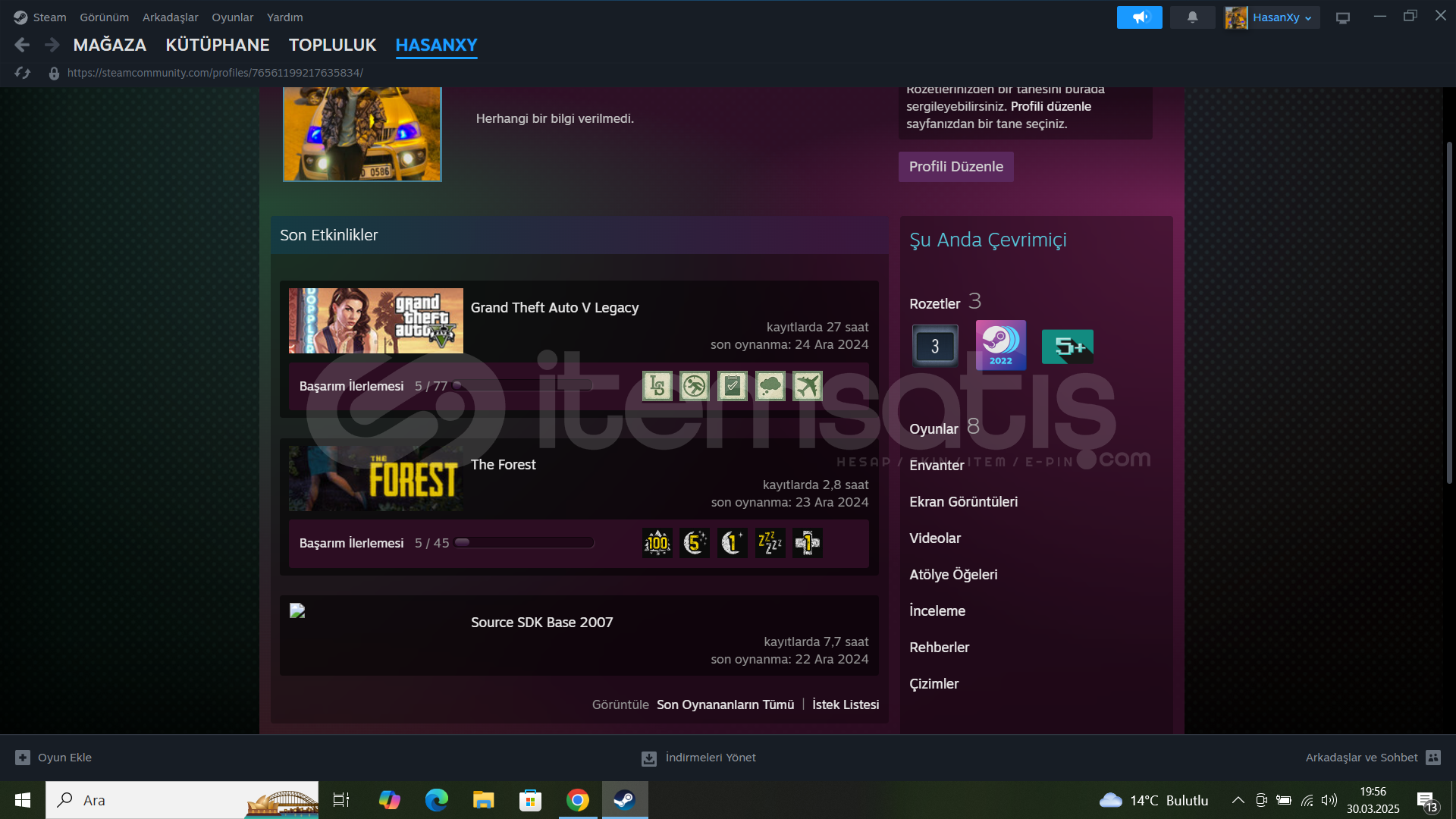Open the Grand Theft Auto V game thumbnail
Viewport: 1456px width, 819px height.
pos(375,320)
